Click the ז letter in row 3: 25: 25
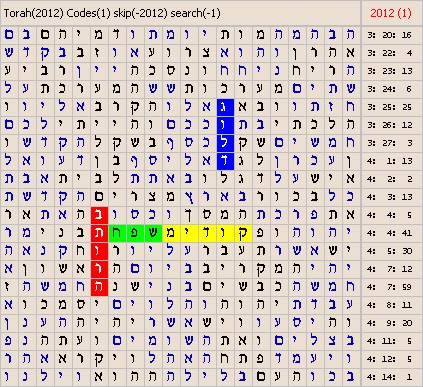Screen dimensions: 423x387 pyautogui.click(x=332, y=107)
